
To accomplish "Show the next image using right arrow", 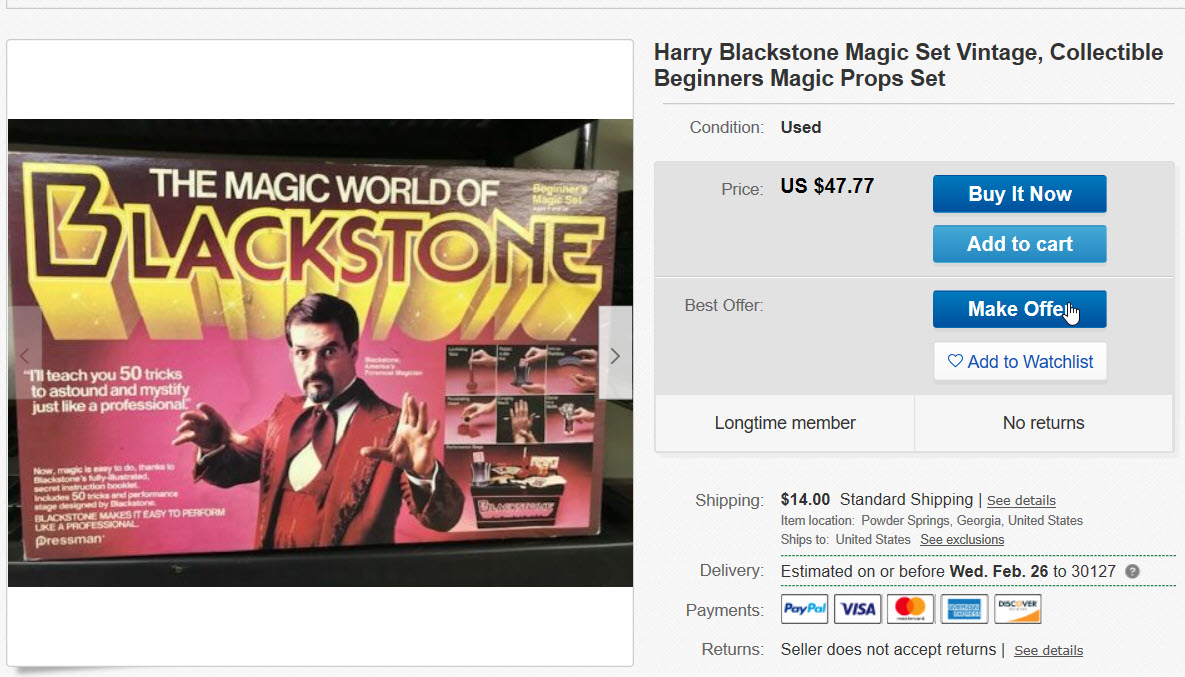I will click(615, 356).
